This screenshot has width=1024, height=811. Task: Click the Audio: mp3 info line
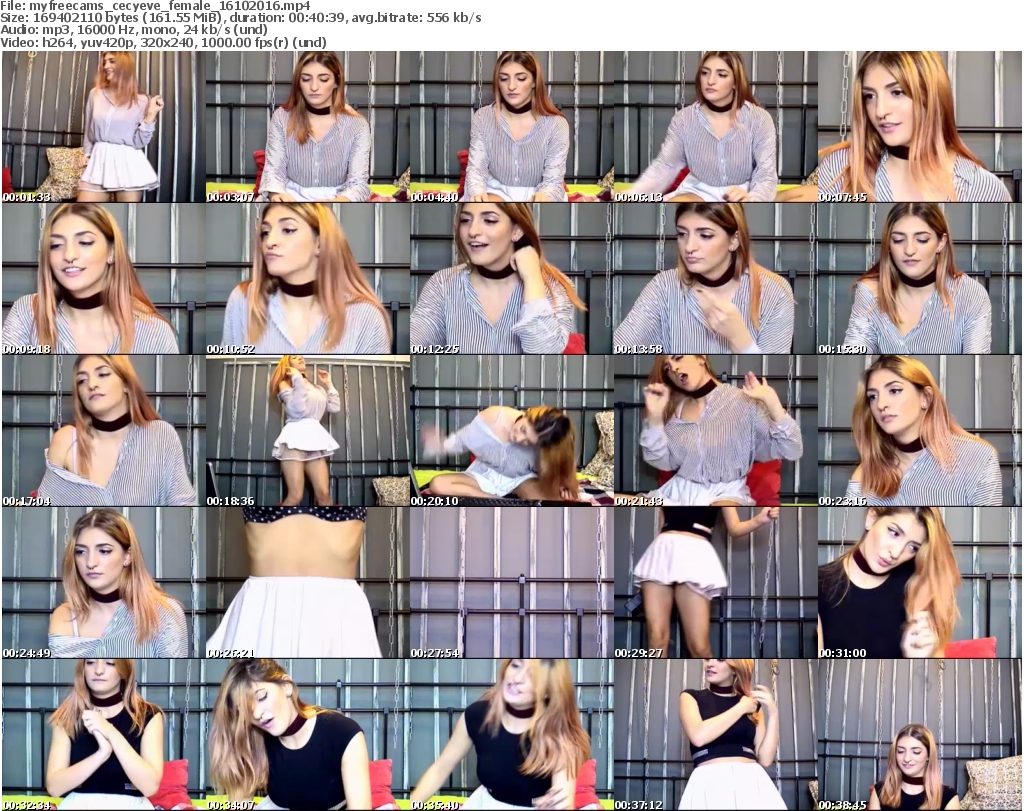(134, 30)
